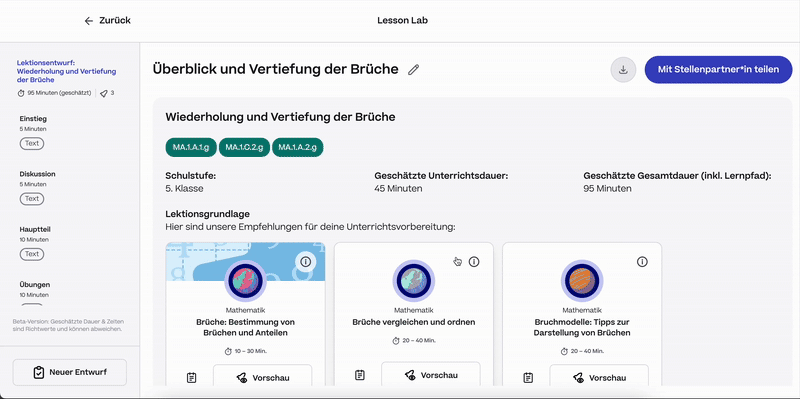Preview the Bruchmodelle lesson

pos(599,378)
